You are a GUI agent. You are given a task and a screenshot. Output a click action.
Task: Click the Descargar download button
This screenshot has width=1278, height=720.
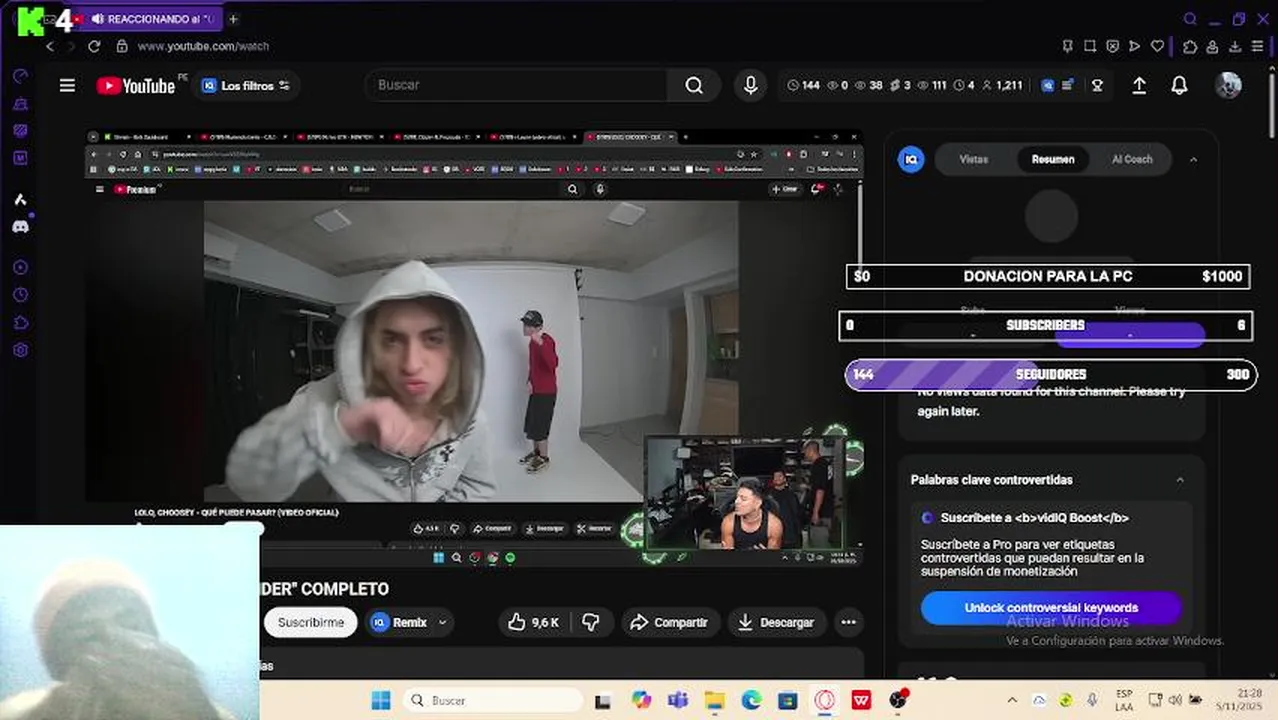[776, 622]
